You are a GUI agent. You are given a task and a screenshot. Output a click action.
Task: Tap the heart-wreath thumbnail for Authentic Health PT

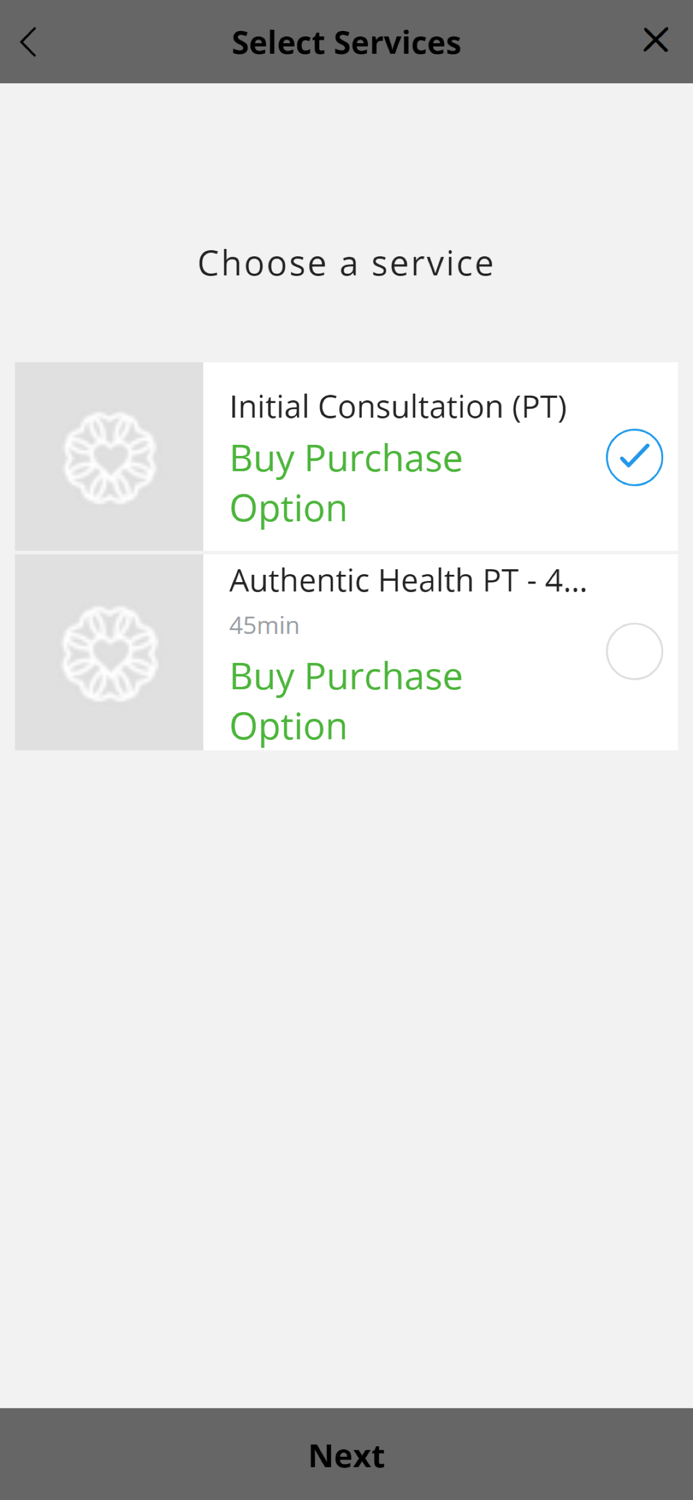point(109,651)
